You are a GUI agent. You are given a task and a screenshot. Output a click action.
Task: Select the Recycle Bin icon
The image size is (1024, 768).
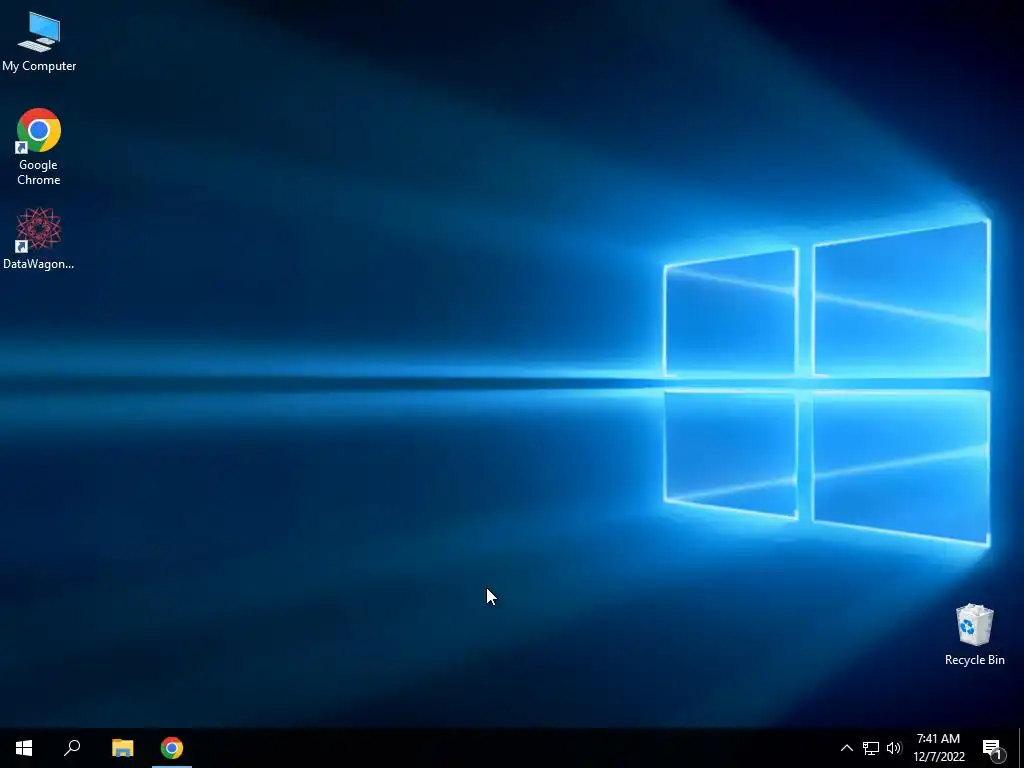pyautogui.click(x=974, y=634)
